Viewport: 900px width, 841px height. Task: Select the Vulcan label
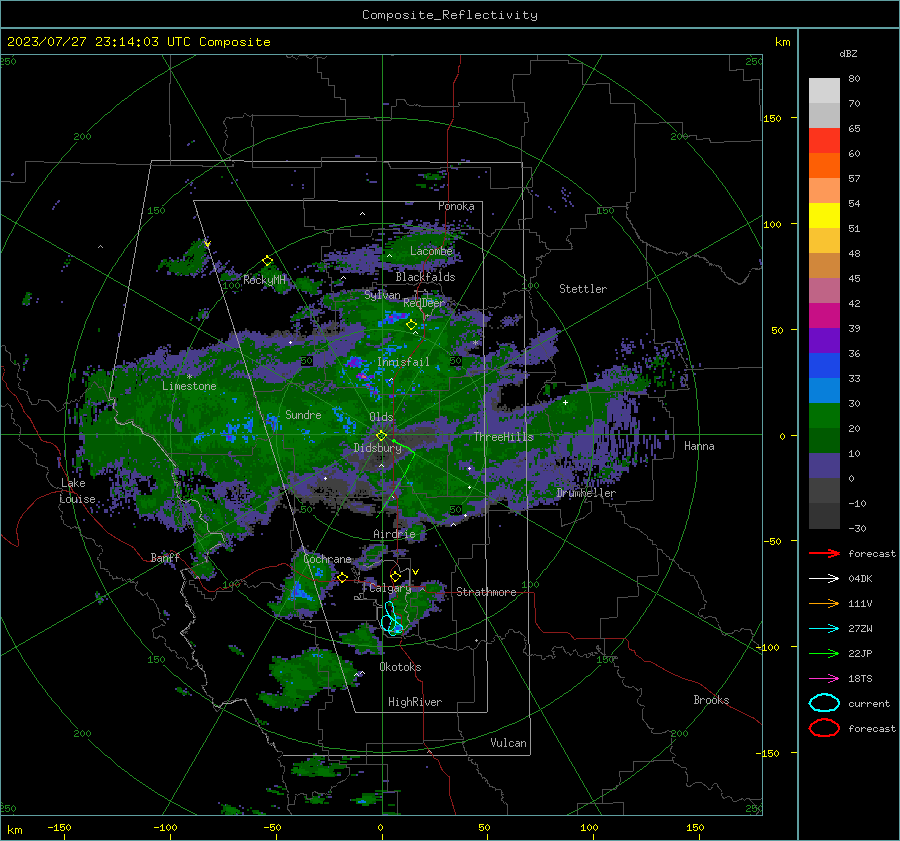pyautogui.click(x=508, y=743)
